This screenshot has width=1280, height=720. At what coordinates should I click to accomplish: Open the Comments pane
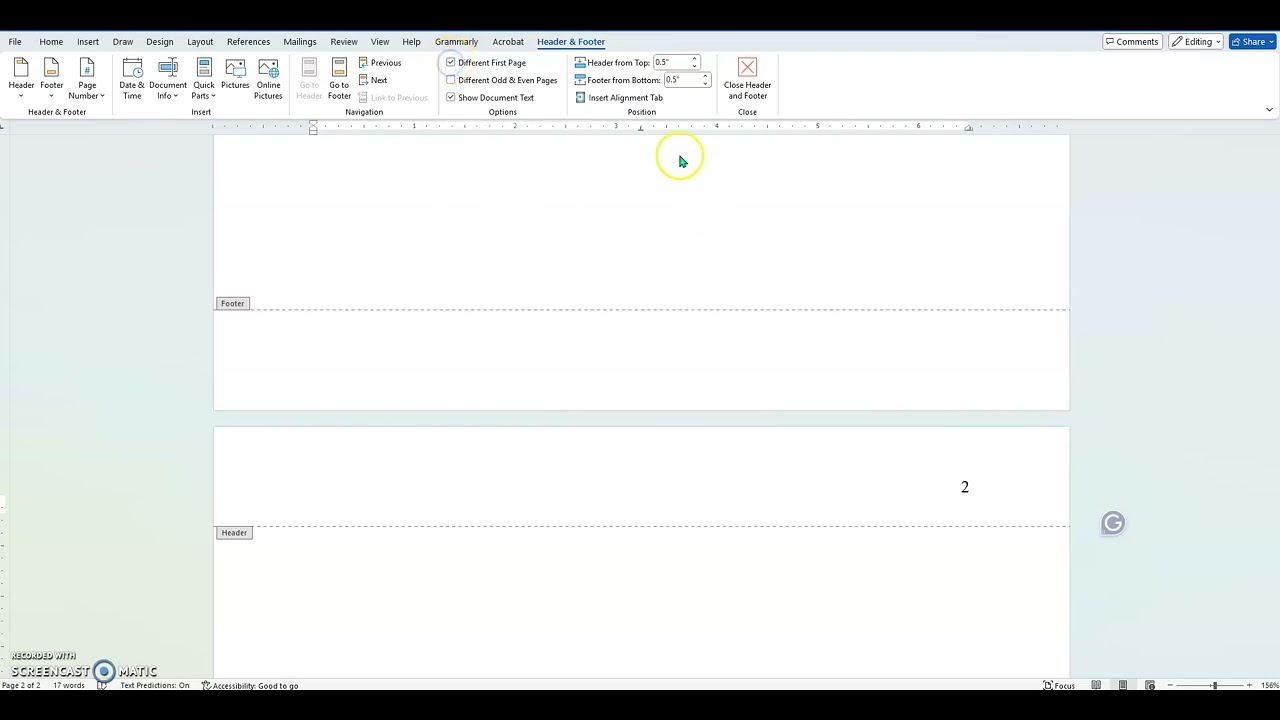pyautogui.click(x=1131, y=42)
